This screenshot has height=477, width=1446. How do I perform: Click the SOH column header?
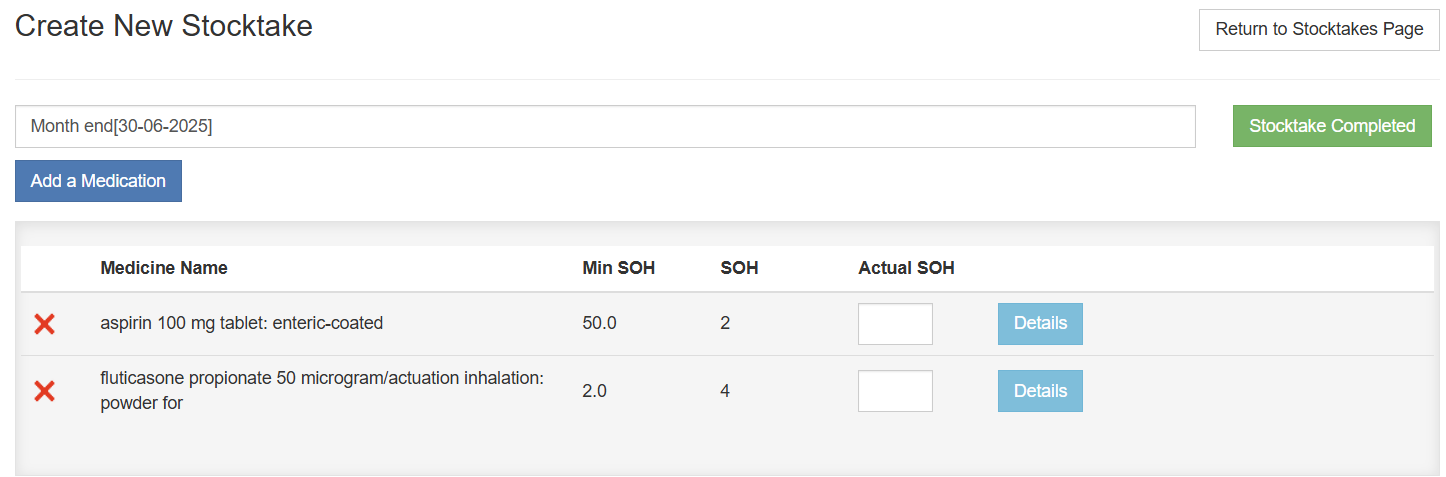[739, 268]
